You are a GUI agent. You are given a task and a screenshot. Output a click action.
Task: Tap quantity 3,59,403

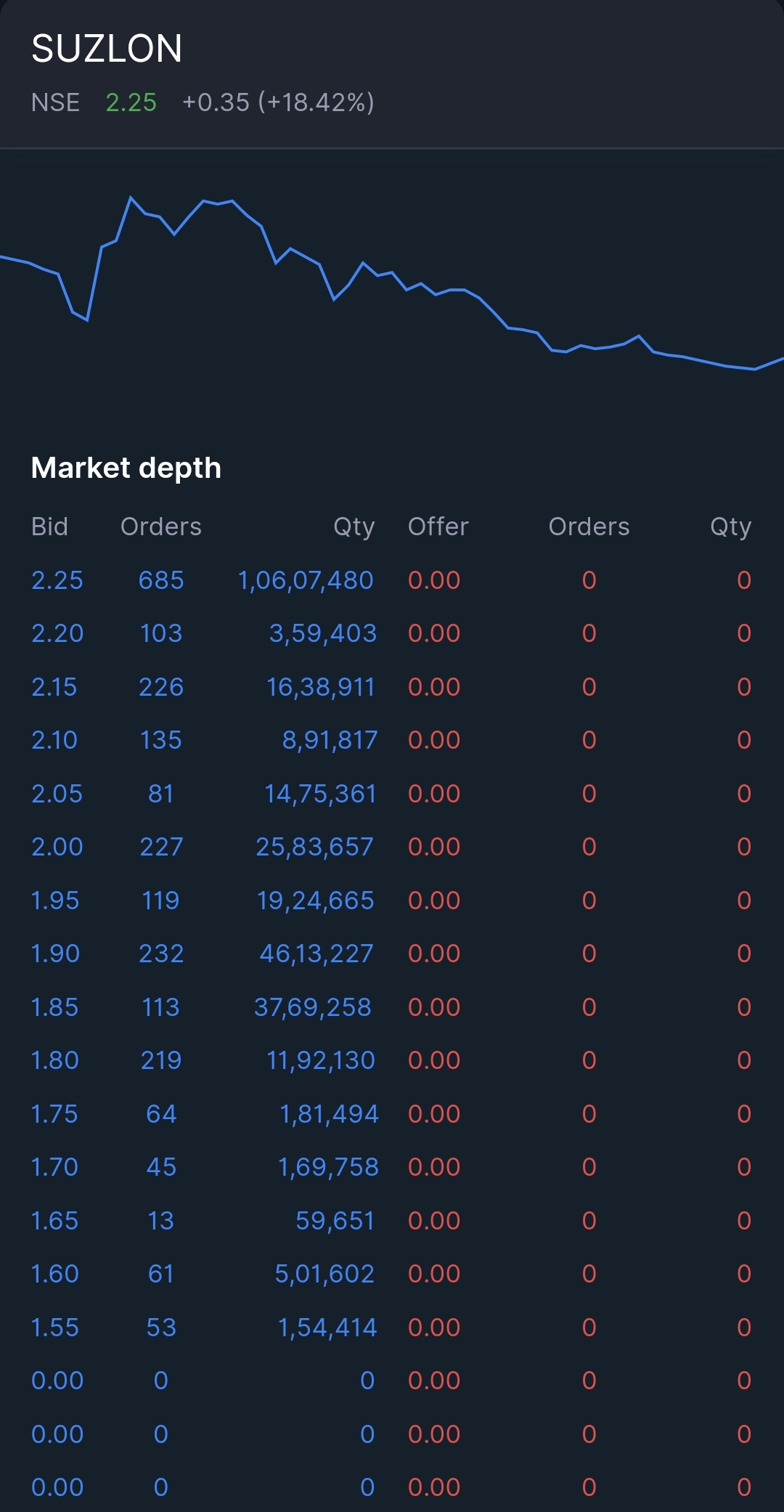point(322,633)
